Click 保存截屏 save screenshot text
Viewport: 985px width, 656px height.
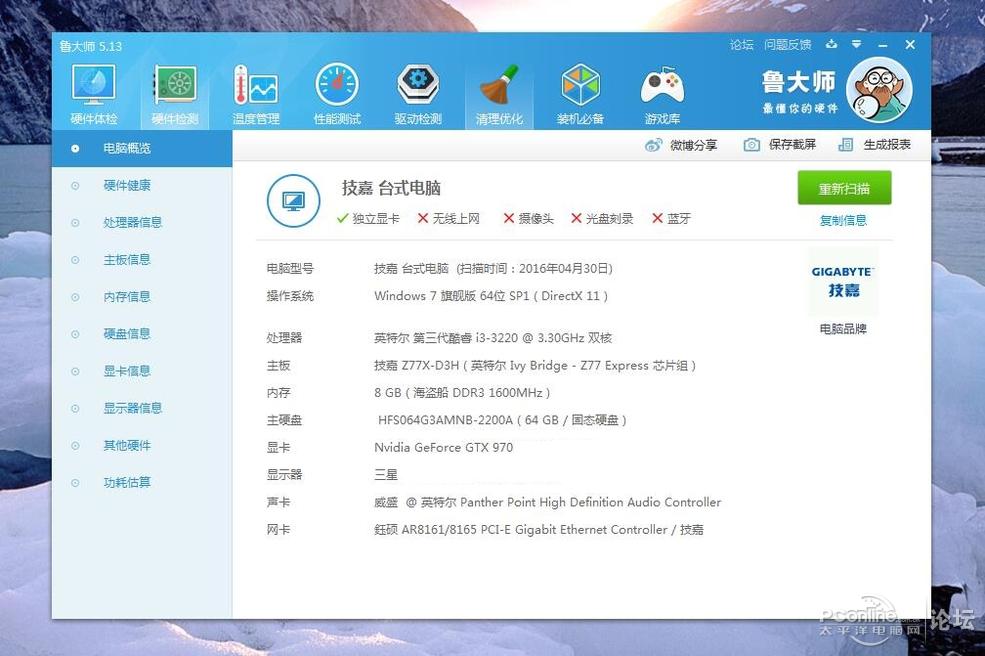[792, 145]
